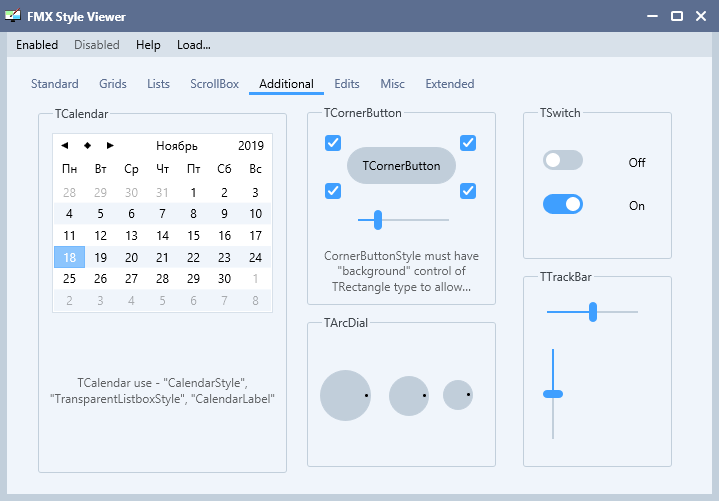This screenshot has height=501, width=719.
Task: Uncheck the bottom-left corner checkbox
Action: (333, 191)
